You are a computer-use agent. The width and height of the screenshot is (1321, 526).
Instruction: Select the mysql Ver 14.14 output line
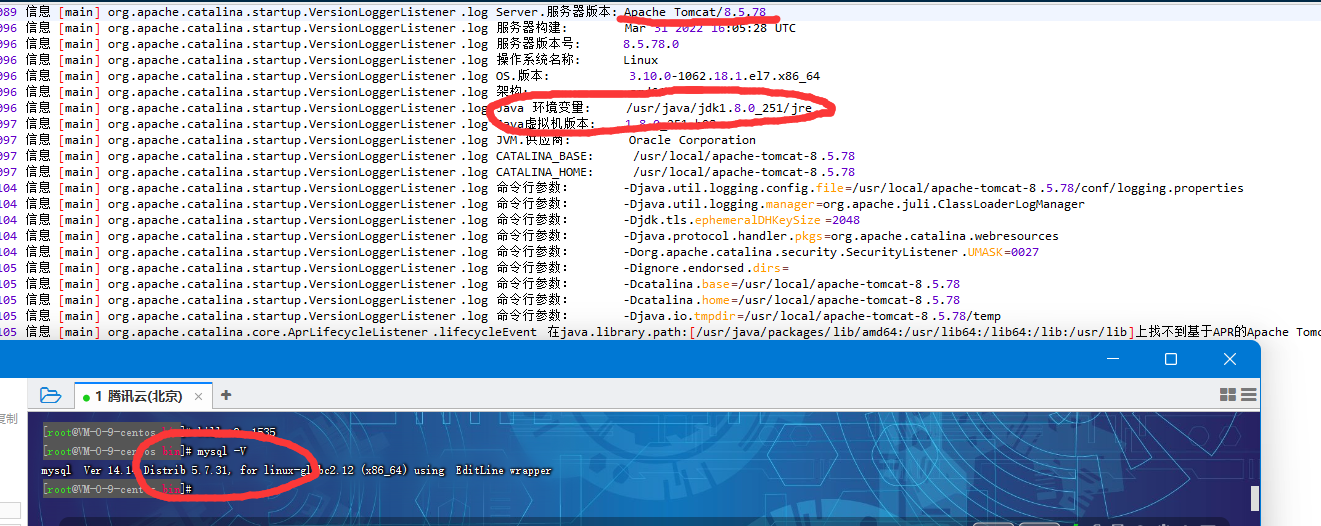pyautogui.click(x=296, y=470)
